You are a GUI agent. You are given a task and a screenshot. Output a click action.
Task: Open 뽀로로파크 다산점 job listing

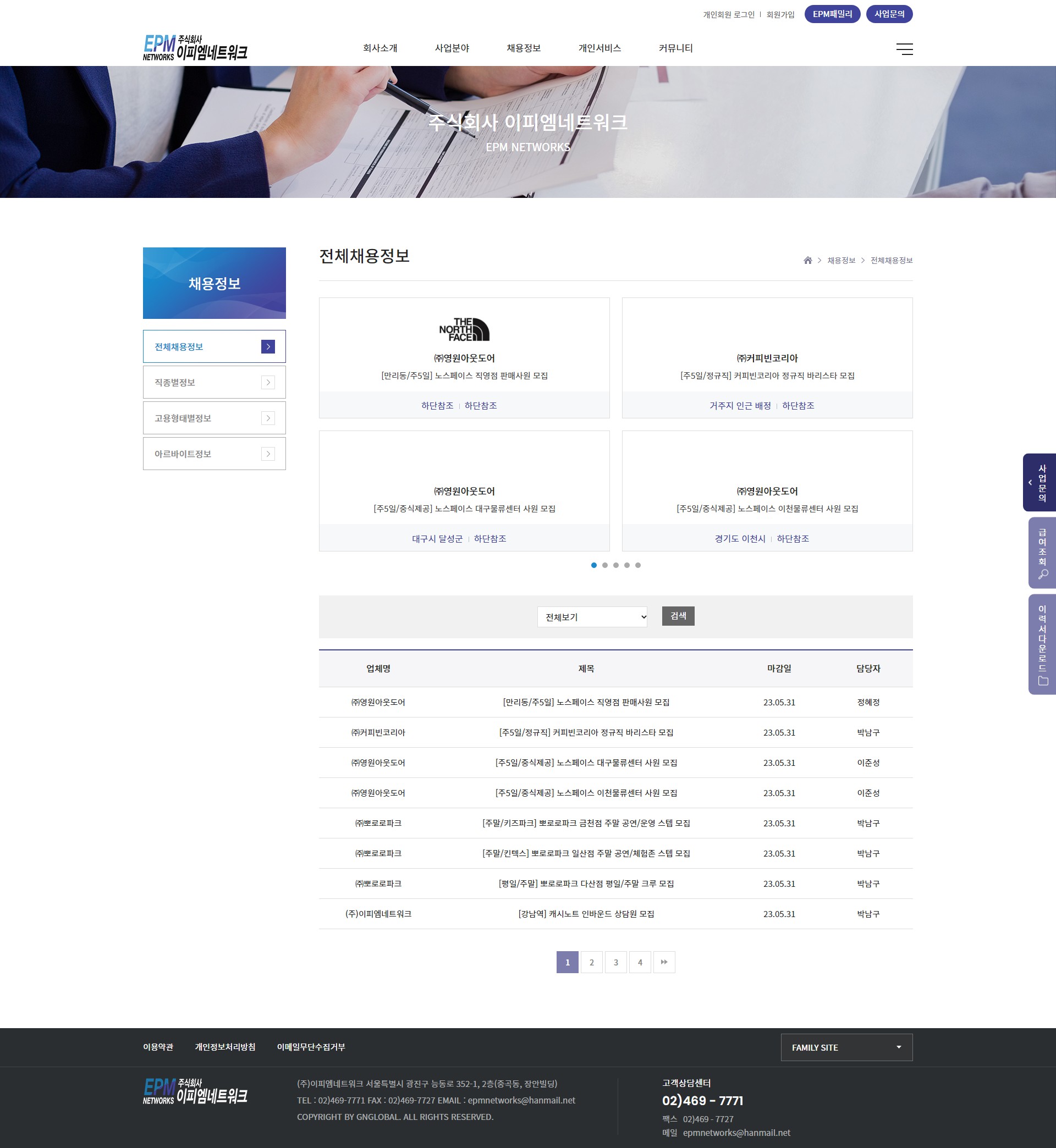586,884
